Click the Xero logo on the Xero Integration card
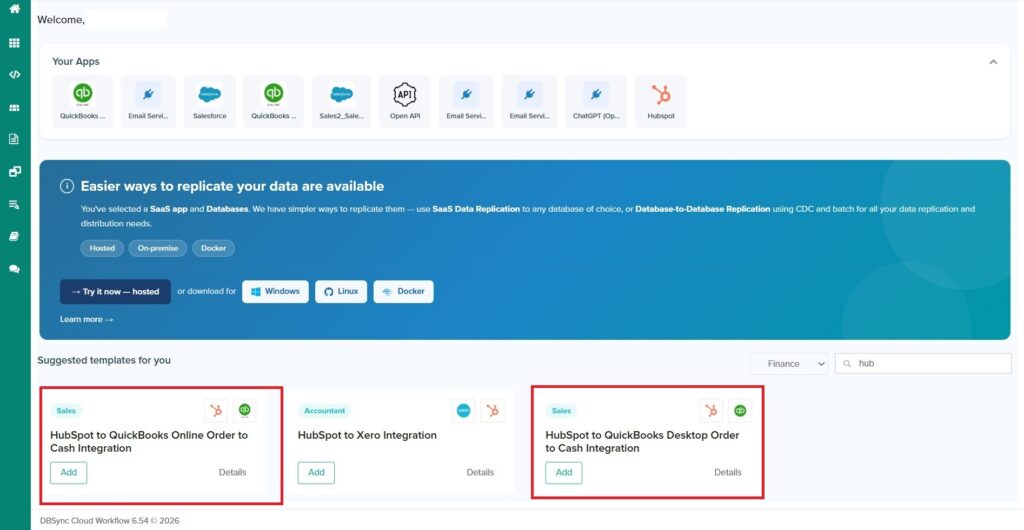This screenshot has height=530, width=1024. [x=463, y=411]
